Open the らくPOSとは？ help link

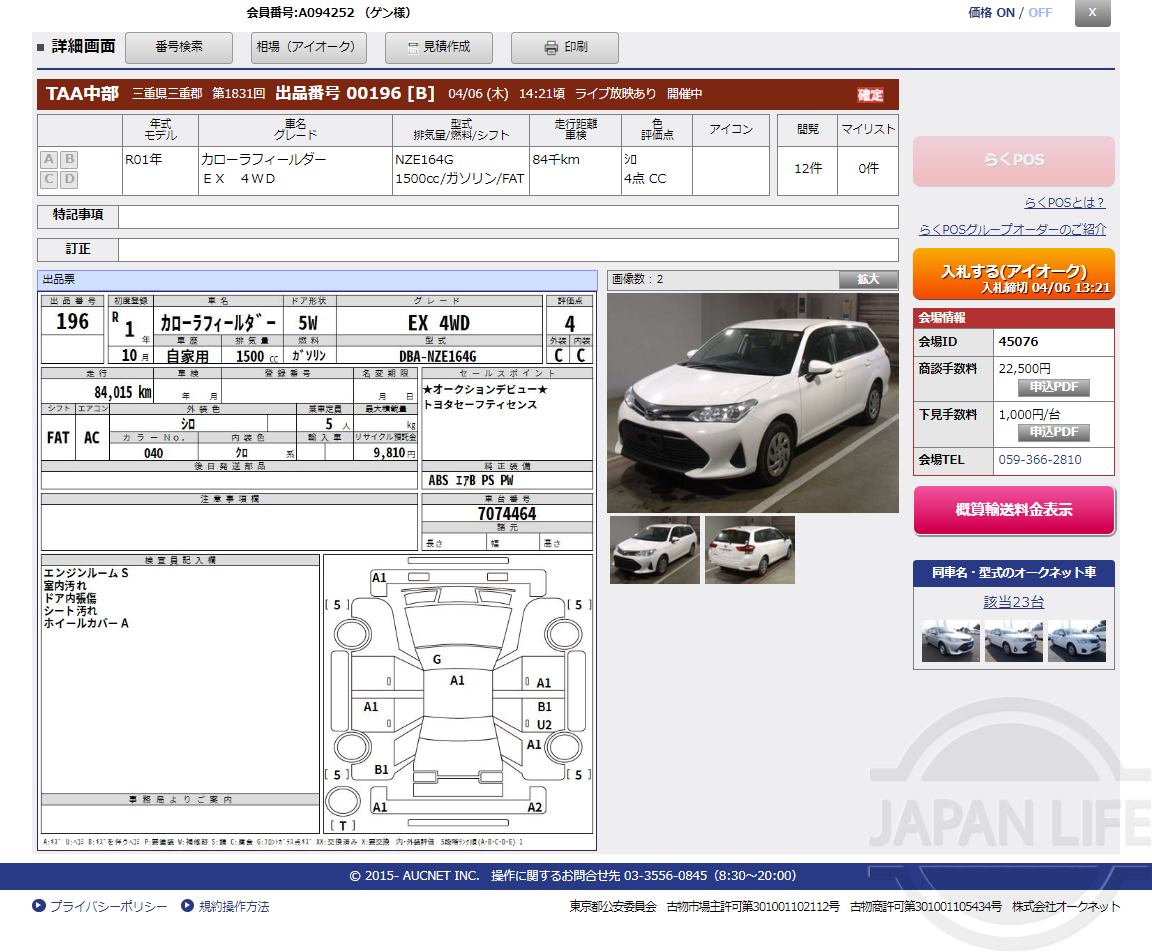[1063, 203]
